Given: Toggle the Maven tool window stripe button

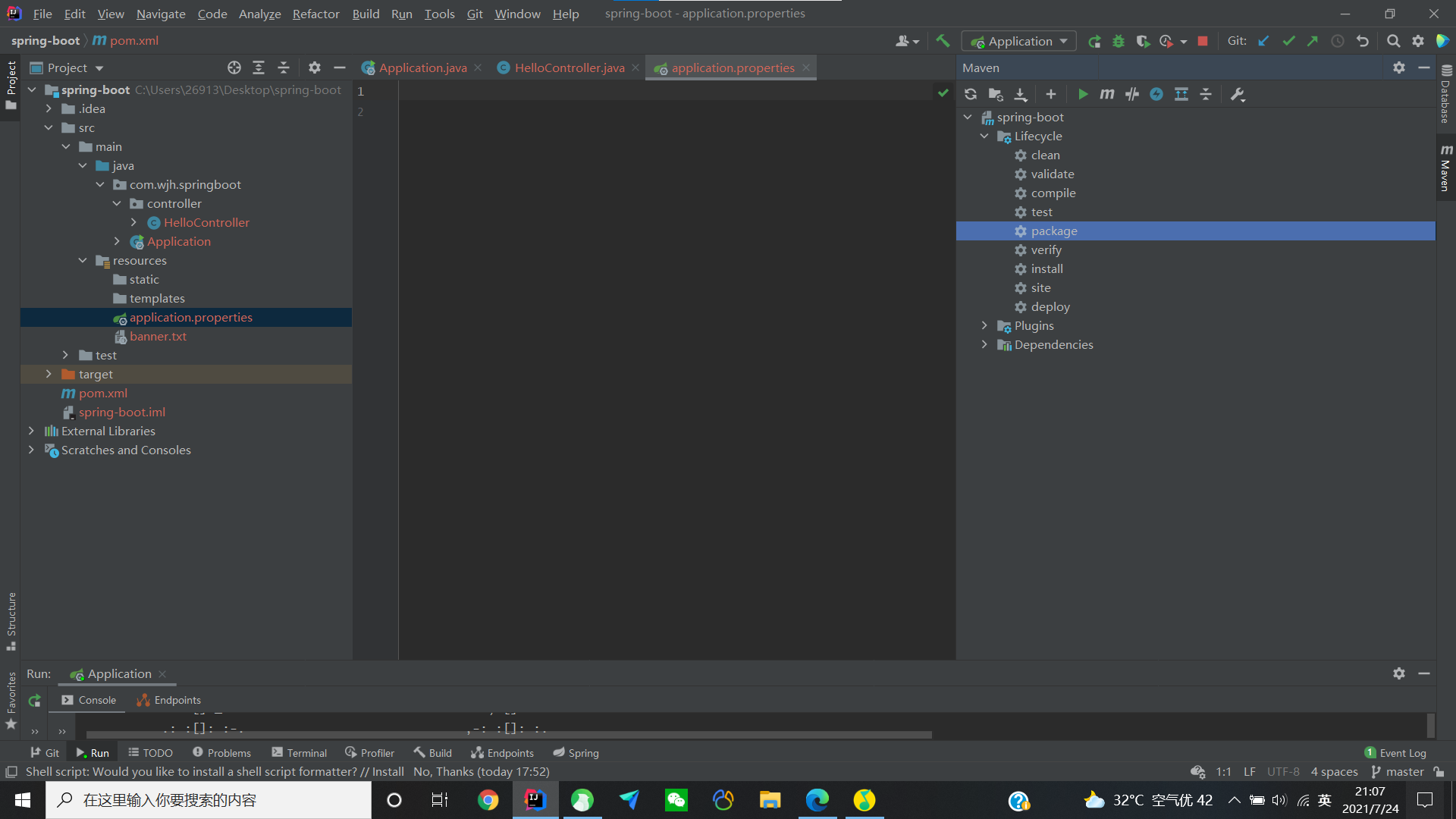Looking at the screenshot, I should 1445,167.
